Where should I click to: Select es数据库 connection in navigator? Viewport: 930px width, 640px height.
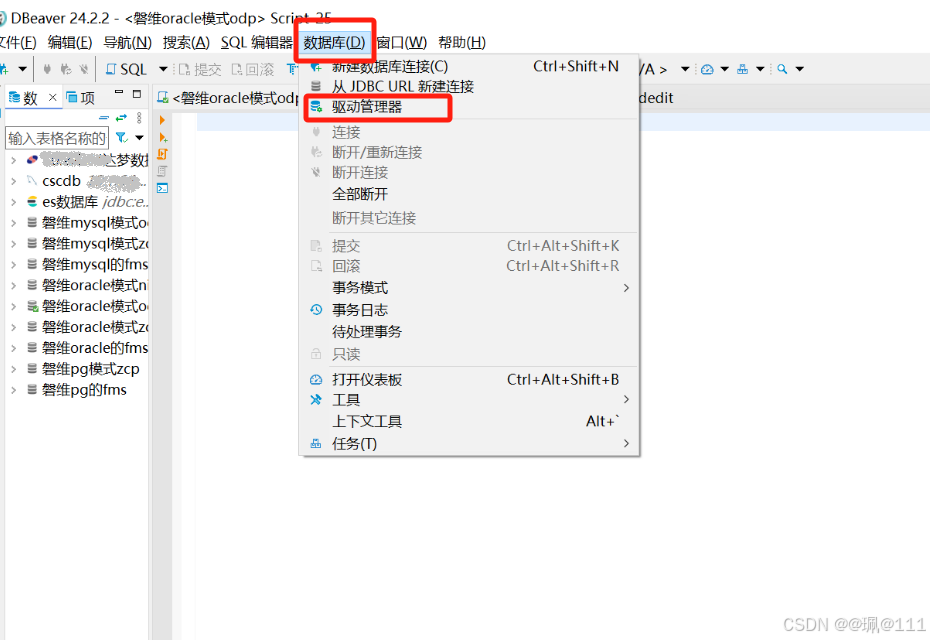click(87, 202)
